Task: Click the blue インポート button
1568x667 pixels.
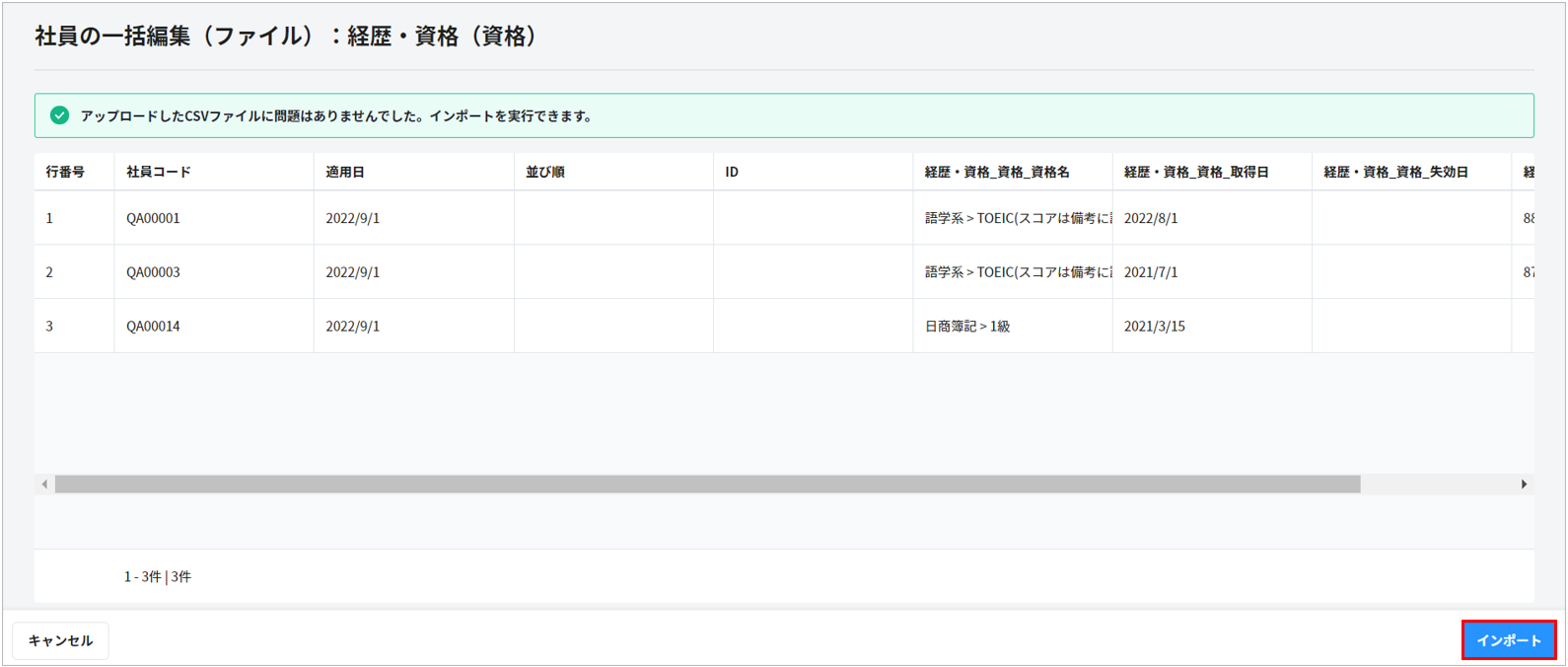Action: pyautogui.click(x=1508, y=640)
